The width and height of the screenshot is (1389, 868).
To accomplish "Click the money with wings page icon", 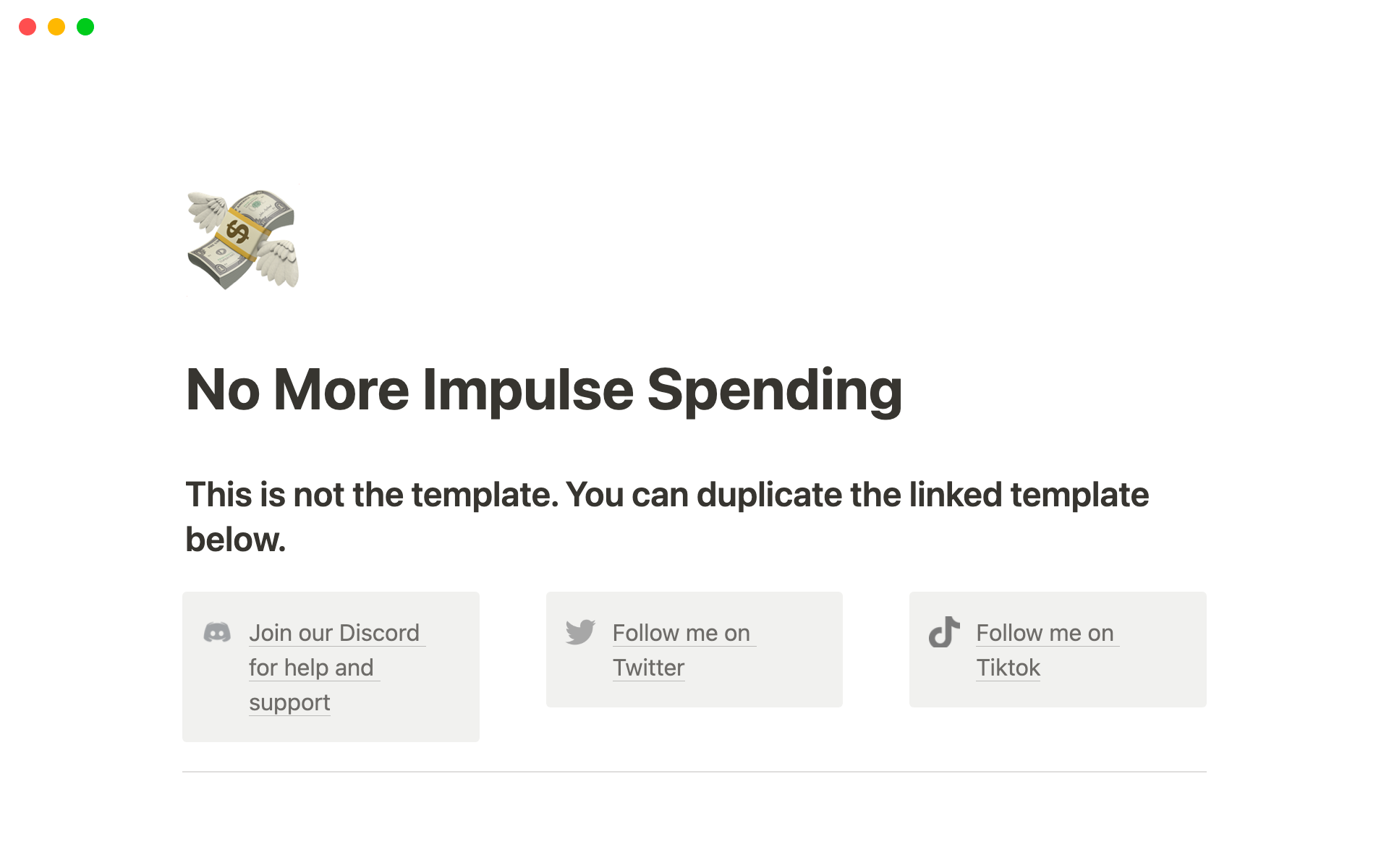I will 243,239.
